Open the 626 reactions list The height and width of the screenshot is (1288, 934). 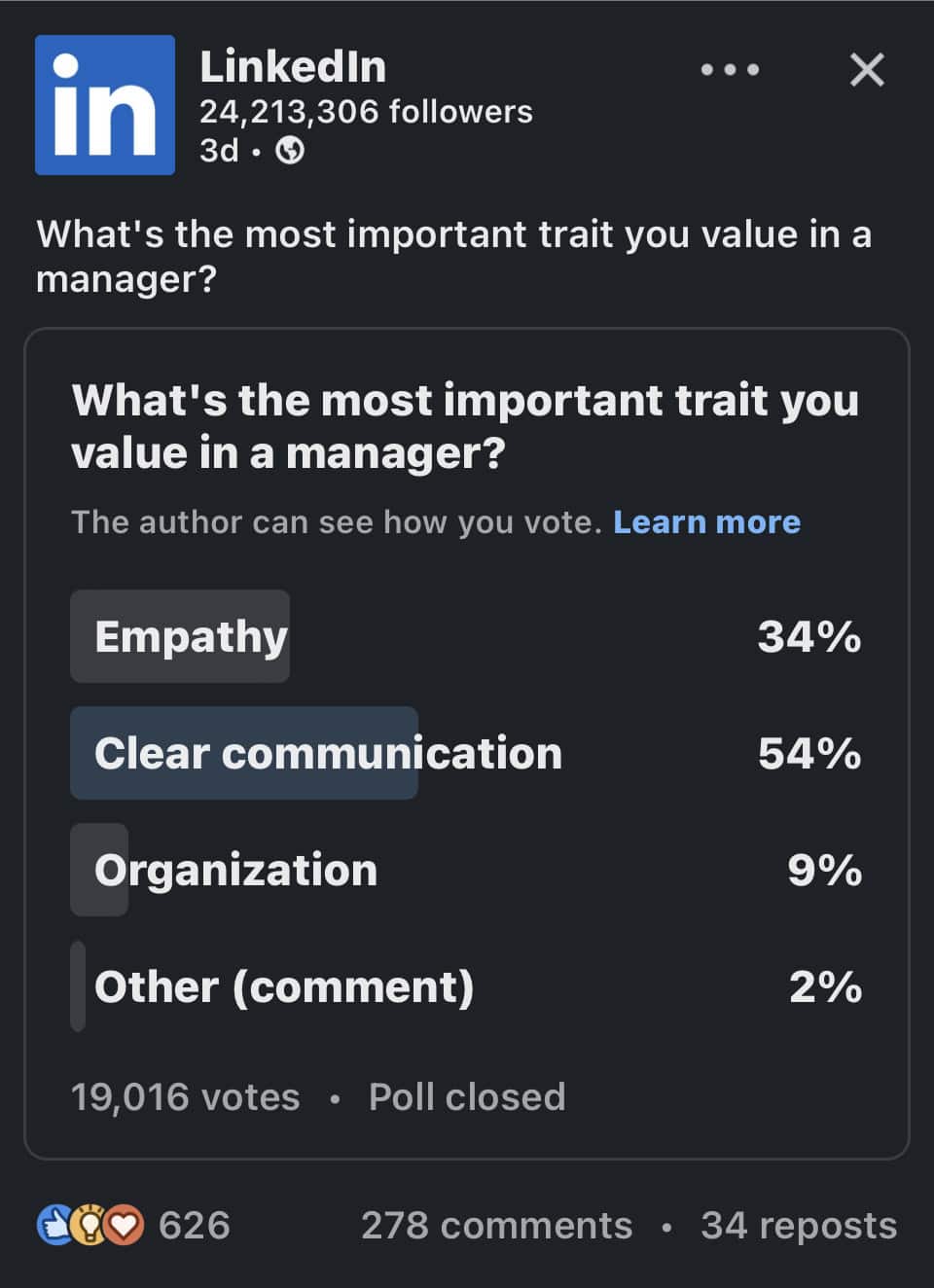click(194, 1226)
